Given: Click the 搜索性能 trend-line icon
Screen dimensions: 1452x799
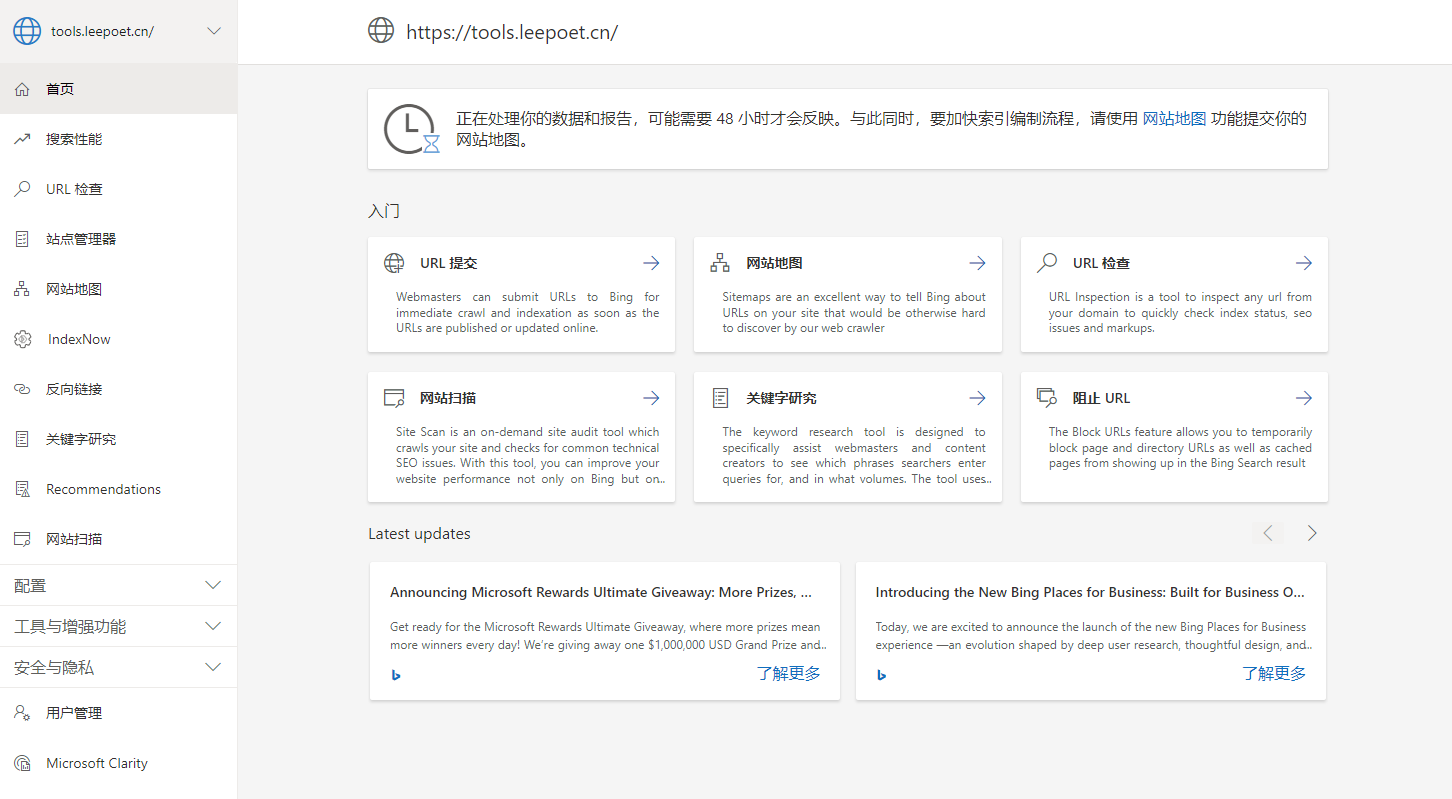Looking at the screenshot, I should pos(22,139).
